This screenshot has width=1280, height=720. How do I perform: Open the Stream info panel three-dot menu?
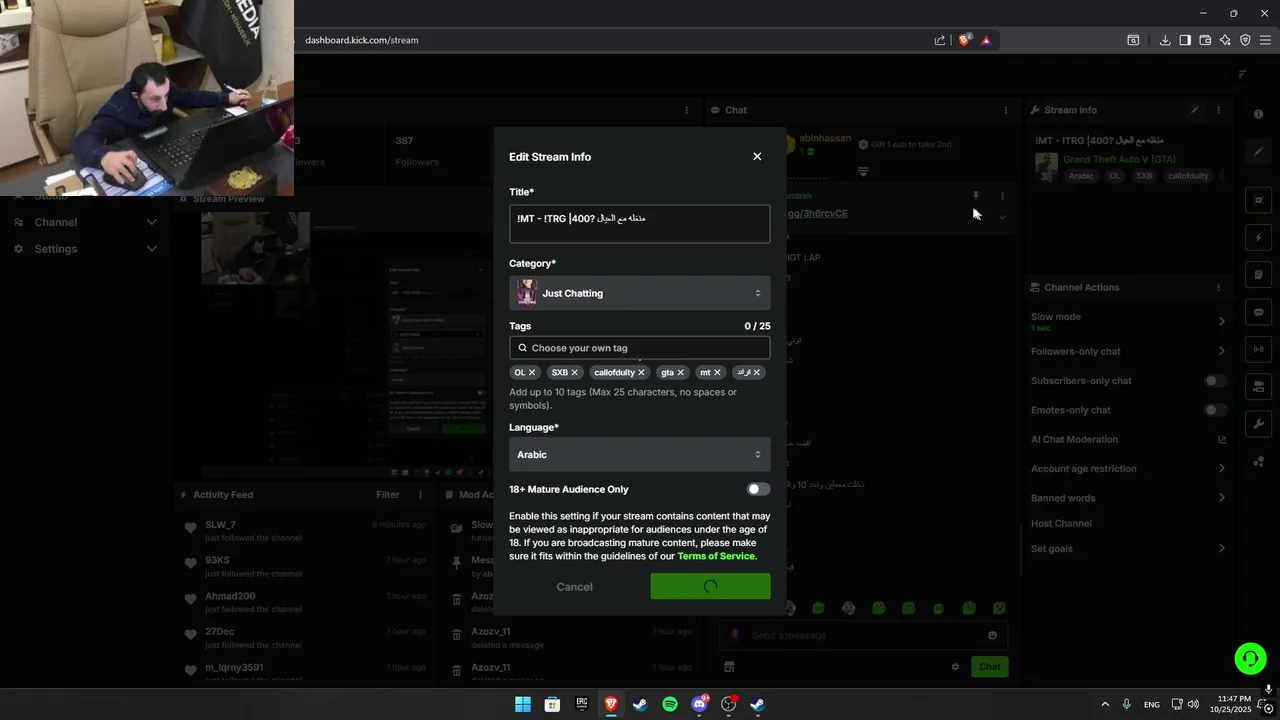pyautogui.click(x=1218, y=110)
